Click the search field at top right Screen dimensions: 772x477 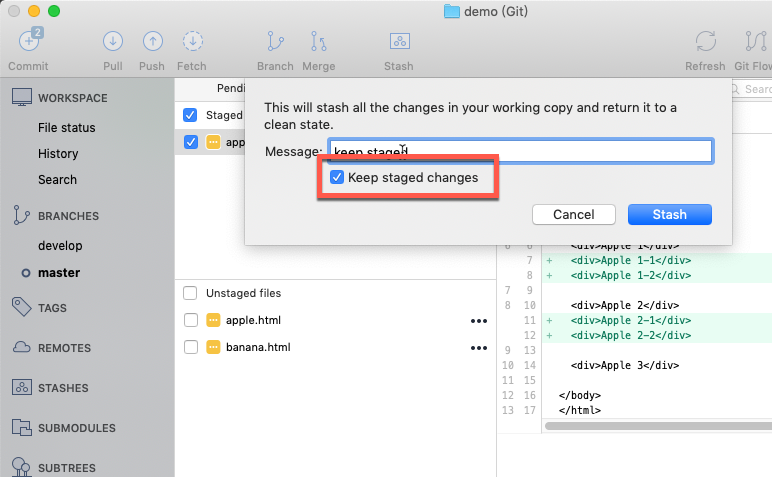[752, 89]
